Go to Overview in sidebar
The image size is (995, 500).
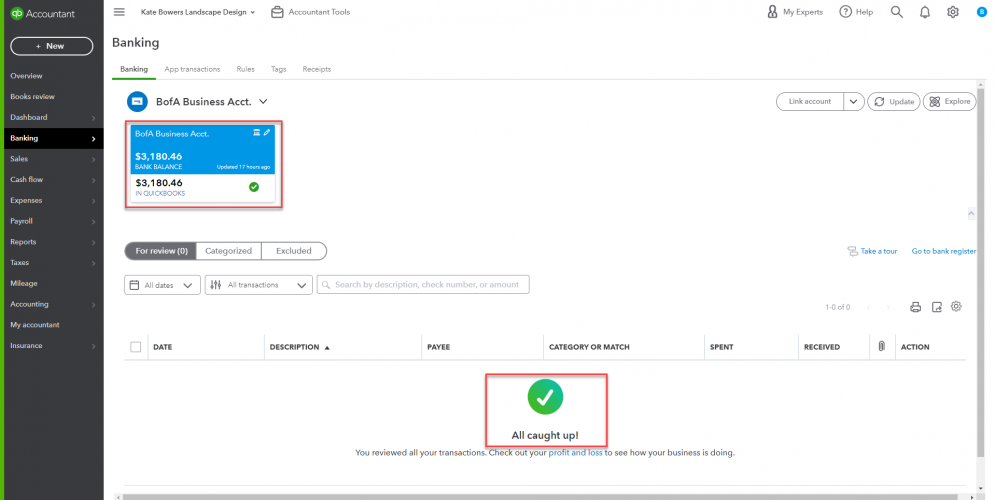pyautogui.click(x=26, y=76)
